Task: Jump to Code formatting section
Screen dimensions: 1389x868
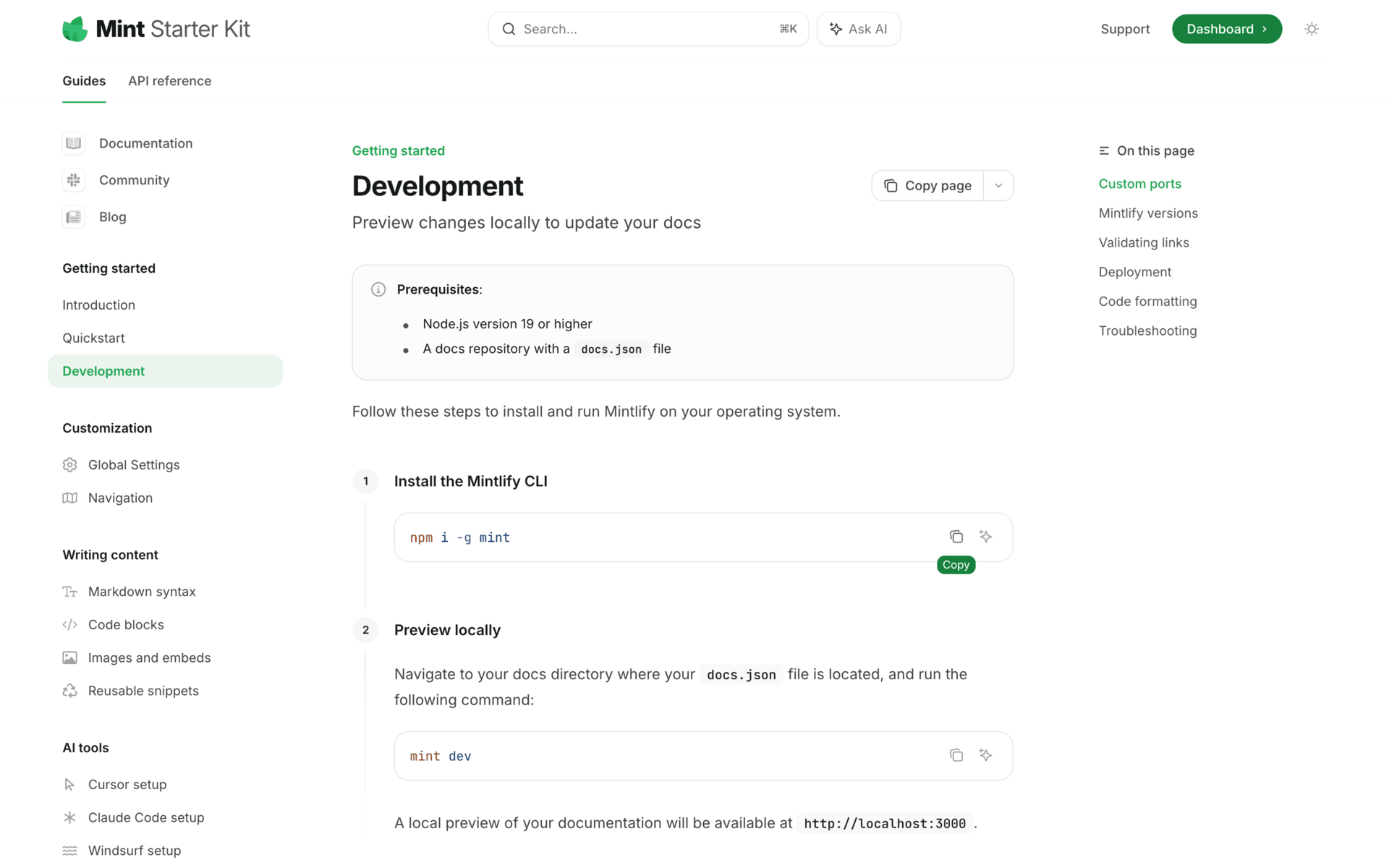Action: click(1147, 302)
